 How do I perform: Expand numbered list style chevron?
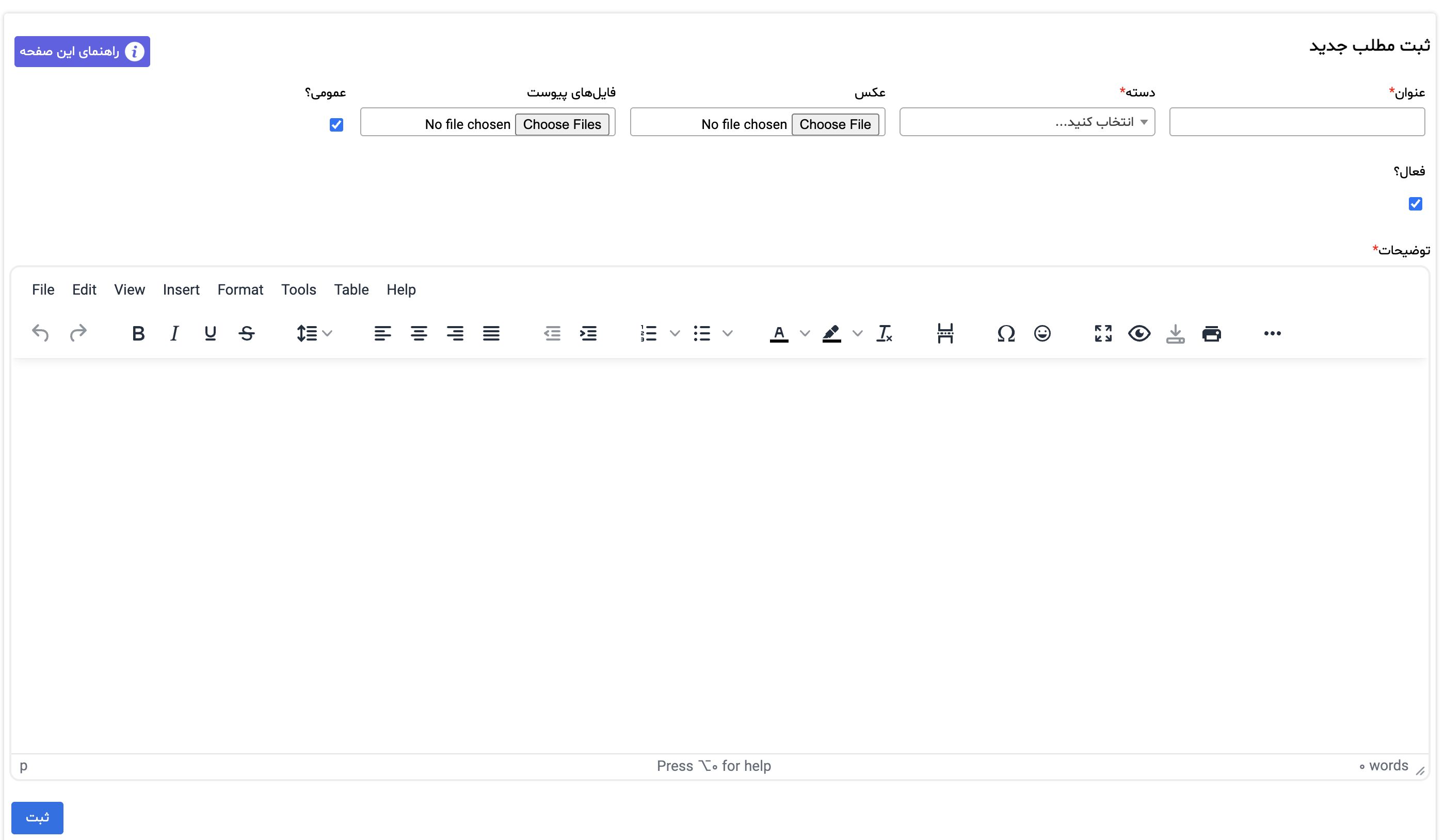[675, 333]
